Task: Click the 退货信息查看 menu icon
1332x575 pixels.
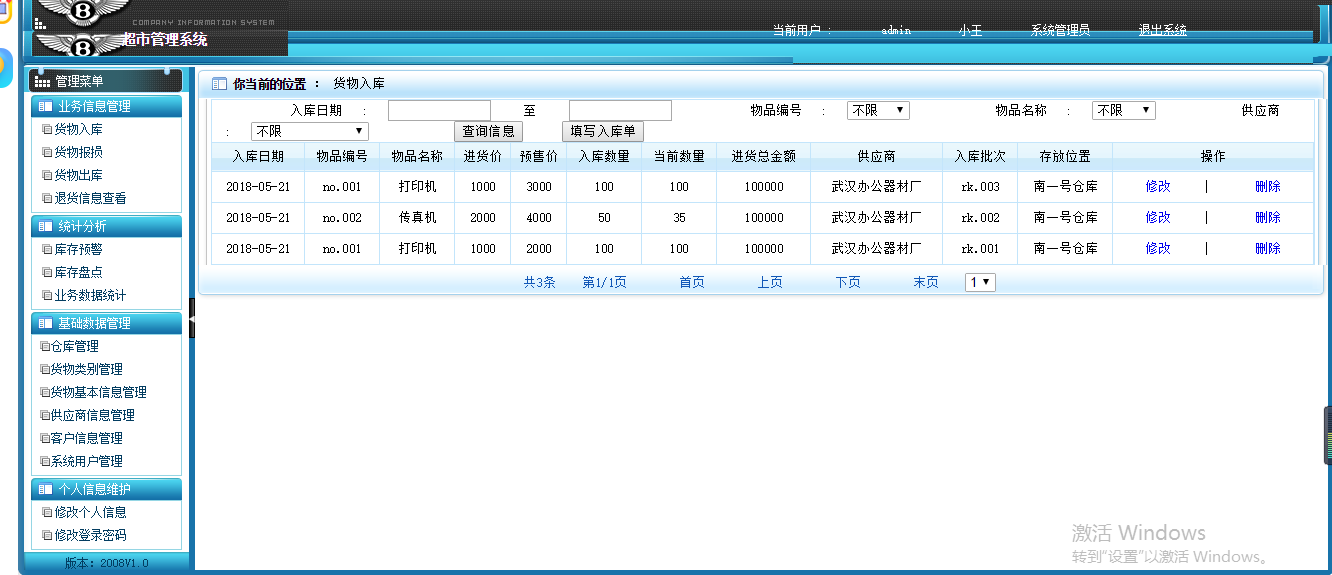Action: pyautogui.click(x=47, y=199)
